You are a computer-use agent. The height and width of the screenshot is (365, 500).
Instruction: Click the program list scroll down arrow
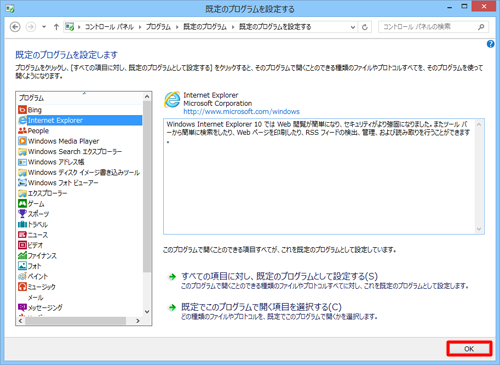[x=147, y=312]
